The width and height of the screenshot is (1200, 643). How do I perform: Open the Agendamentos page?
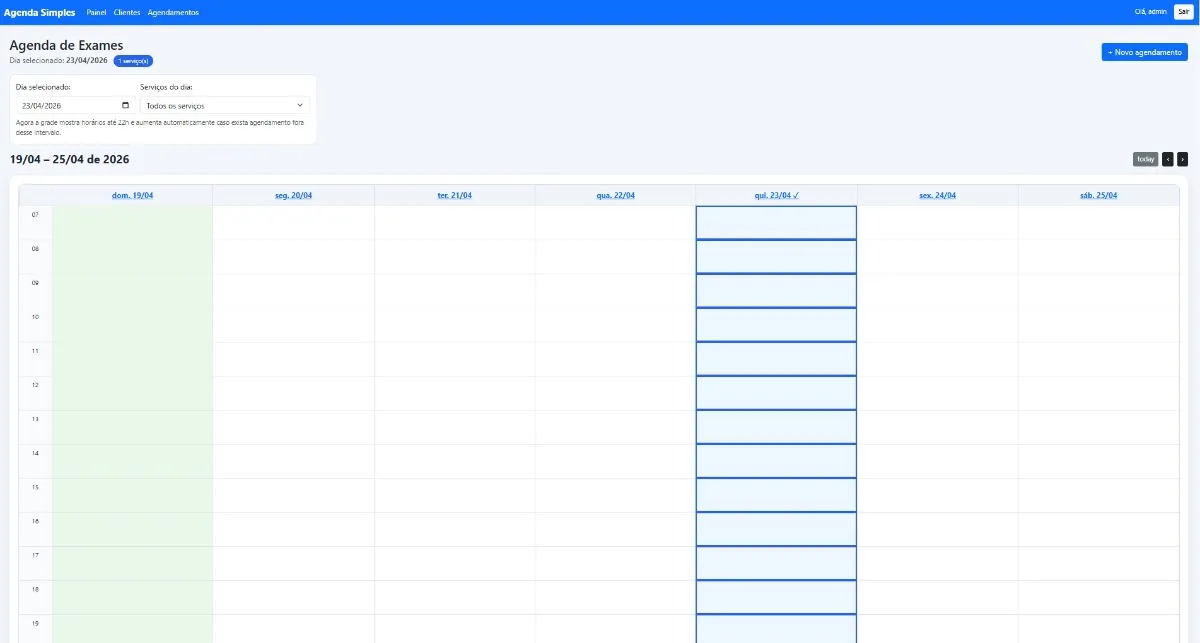(172, 12)
